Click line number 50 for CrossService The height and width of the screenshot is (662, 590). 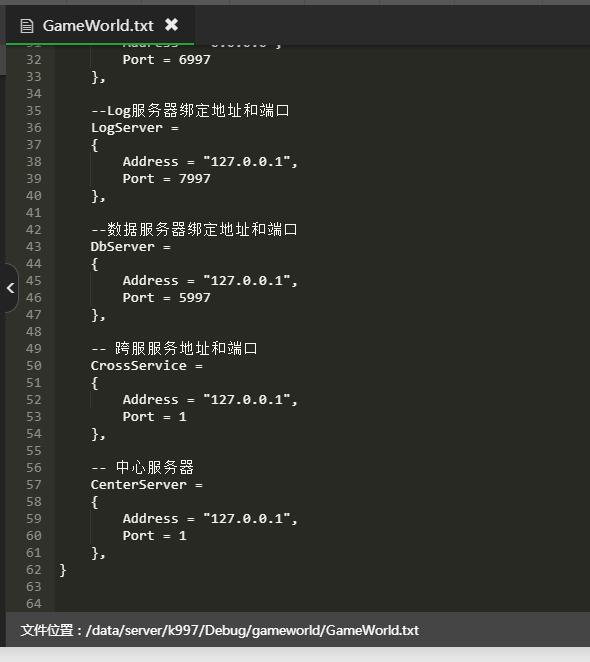pyautogui.click(x=34, y=366)
